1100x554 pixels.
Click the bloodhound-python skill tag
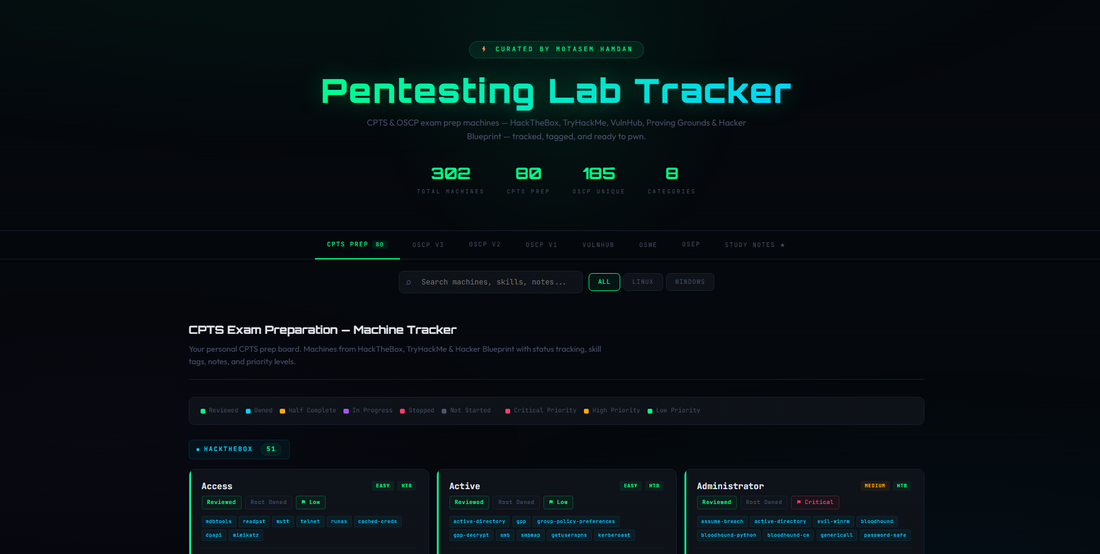click(729, 535)
